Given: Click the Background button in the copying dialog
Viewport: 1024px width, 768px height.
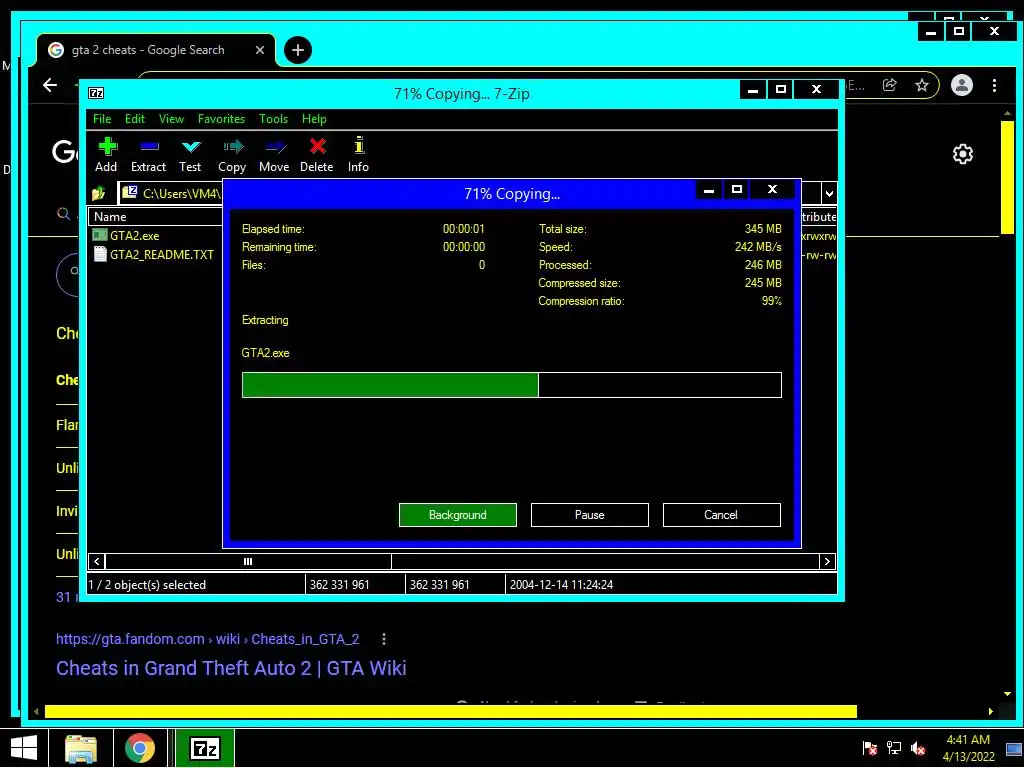Looking at the screenshot, I should pyautogui.click(x=458, y=515).
